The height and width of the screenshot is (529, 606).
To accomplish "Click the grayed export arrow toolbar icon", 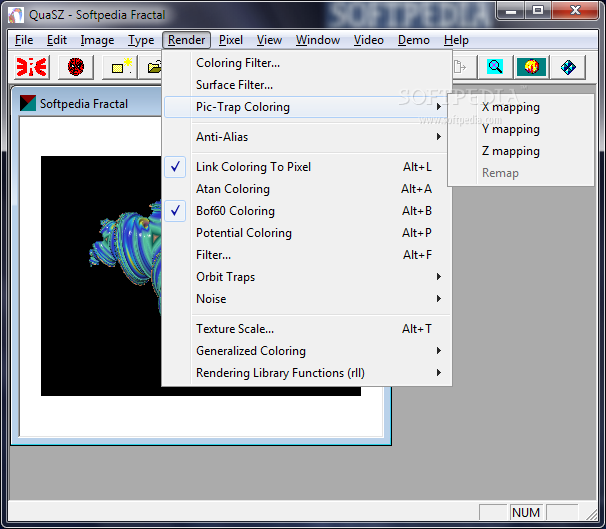I will 460,67.
